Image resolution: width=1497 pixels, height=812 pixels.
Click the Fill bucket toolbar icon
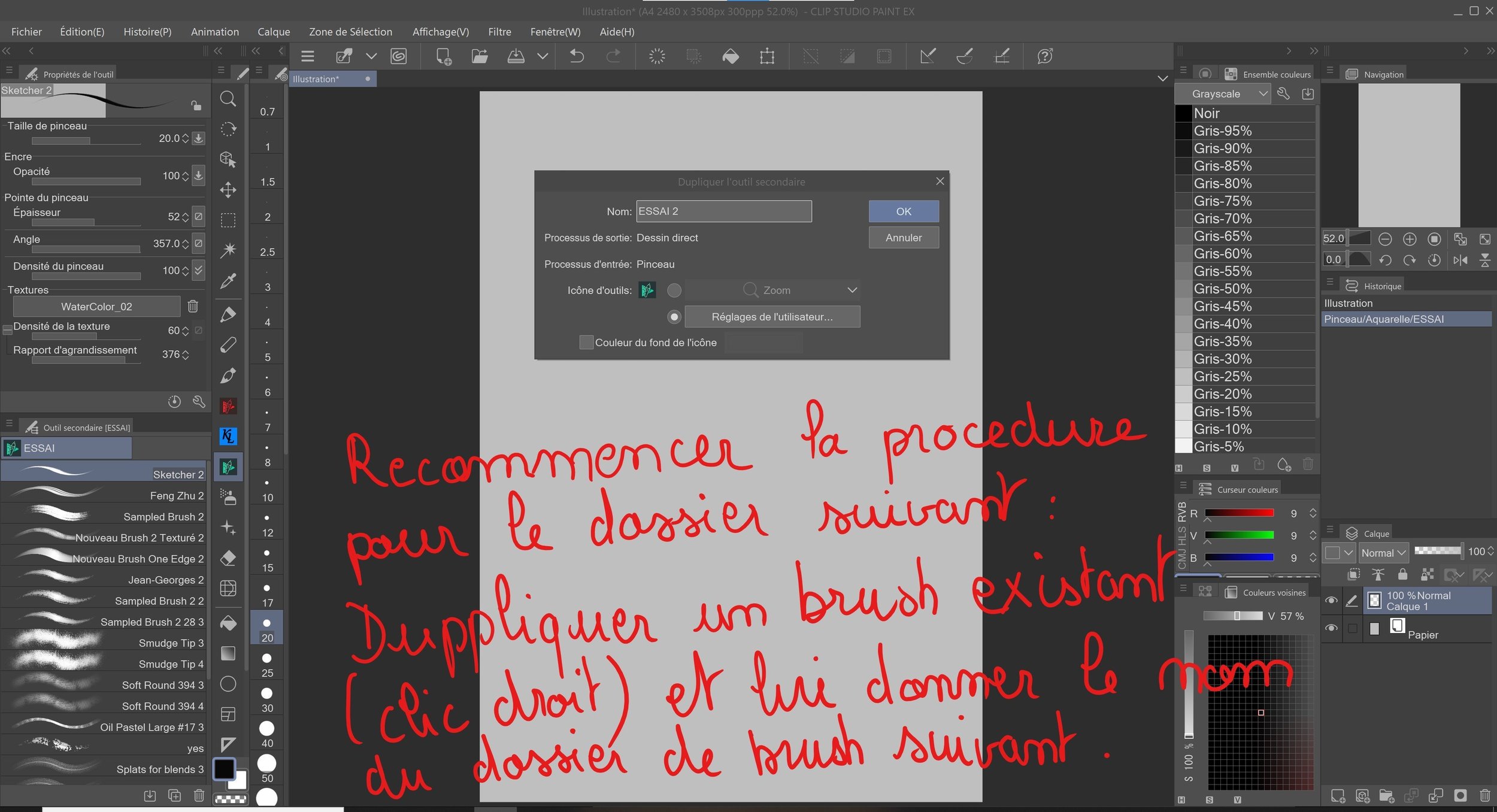coord(731,56)
